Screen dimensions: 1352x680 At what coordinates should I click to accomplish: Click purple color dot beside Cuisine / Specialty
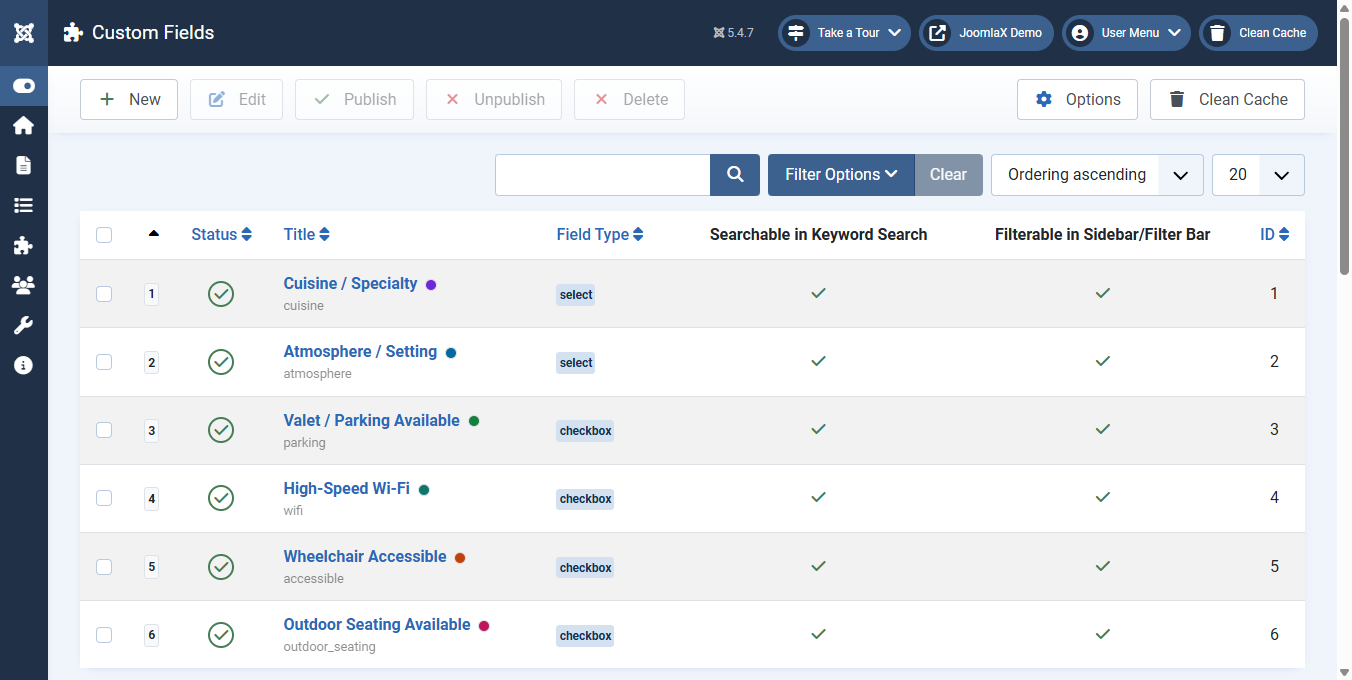tap(431, 285)
